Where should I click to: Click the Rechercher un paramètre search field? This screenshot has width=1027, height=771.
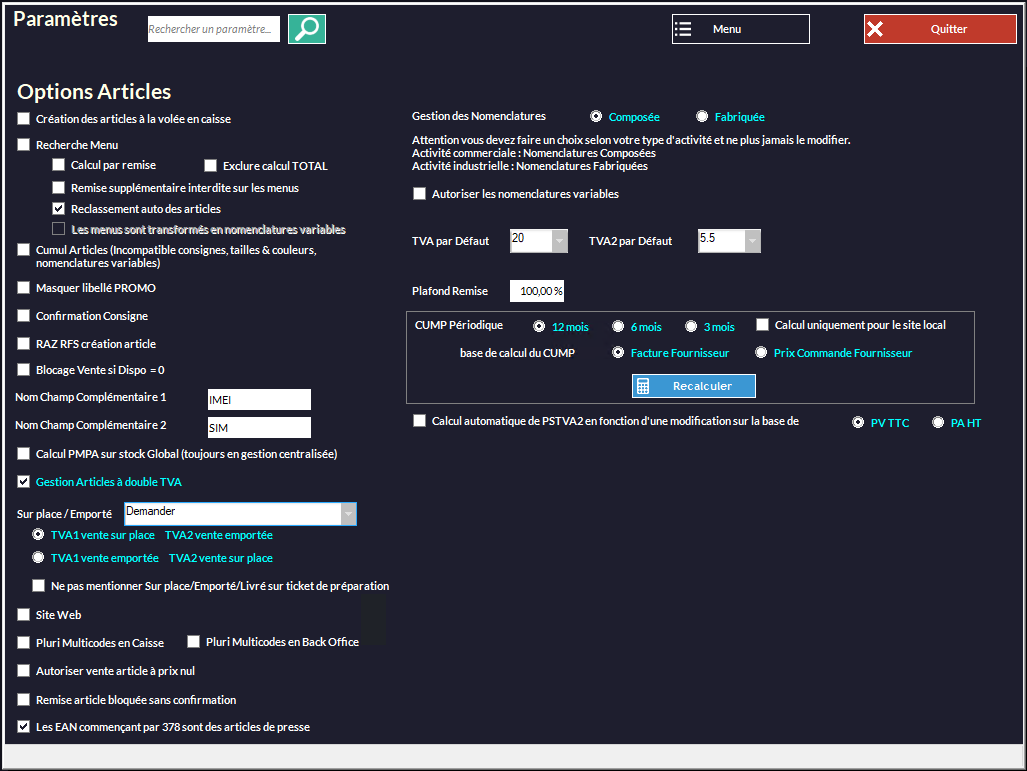[213, 30]
